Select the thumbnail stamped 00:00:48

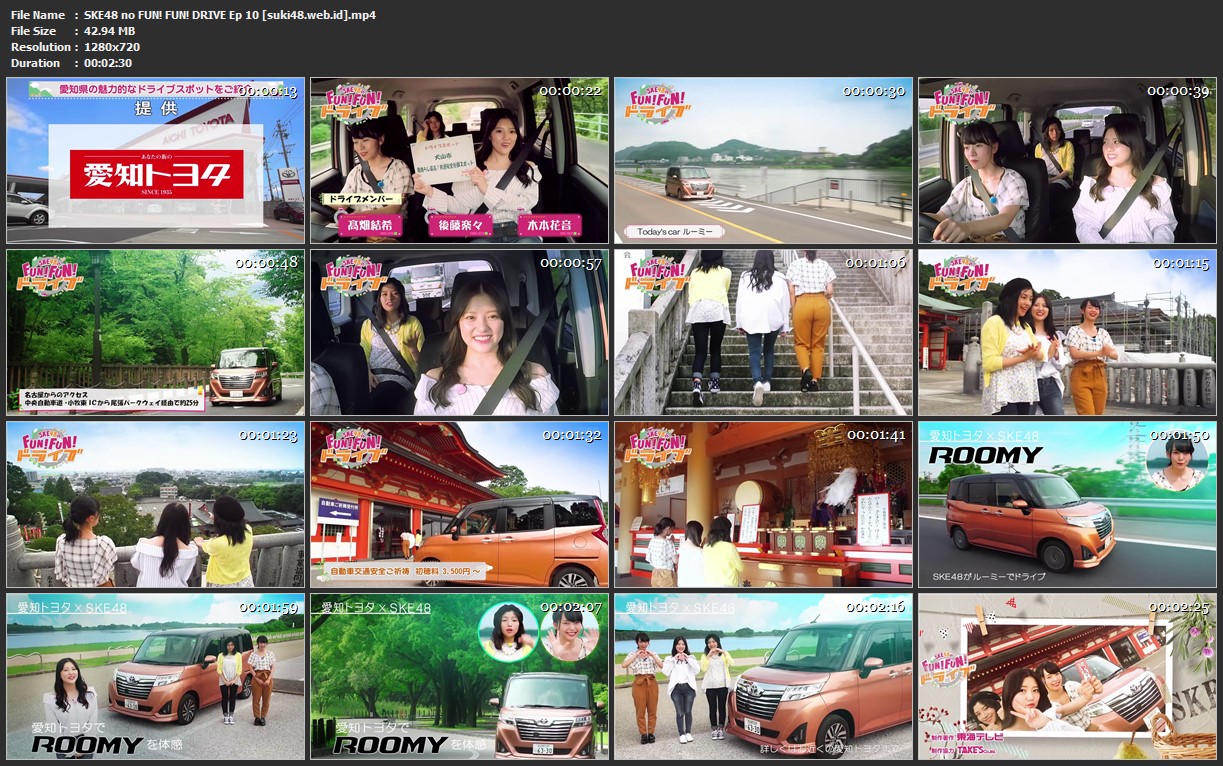pos(155,332)
